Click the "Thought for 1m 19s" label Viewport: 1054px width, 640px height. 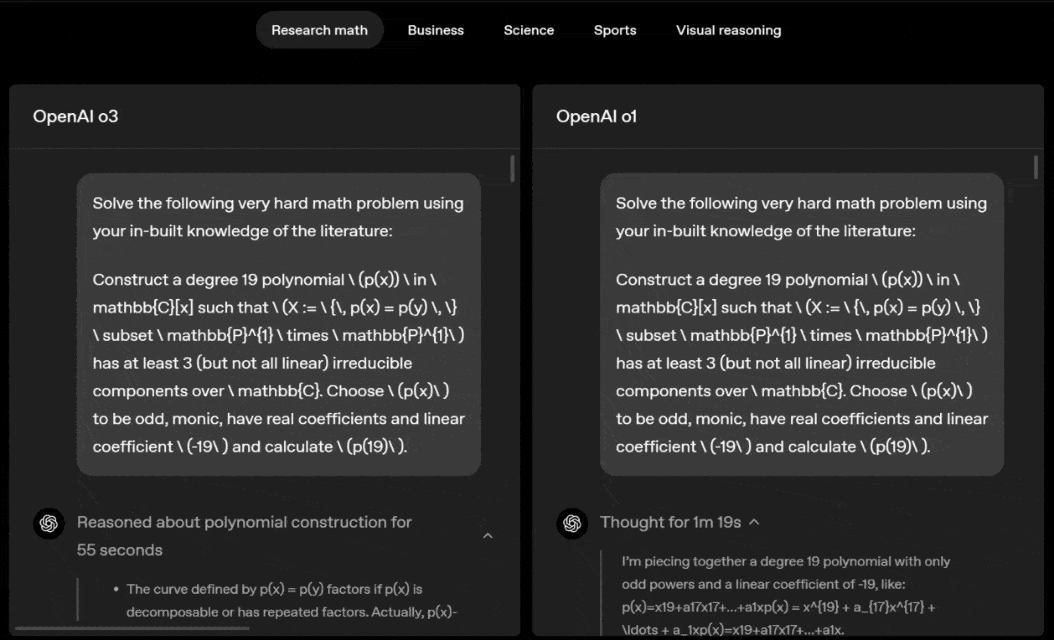pos(670,522)
